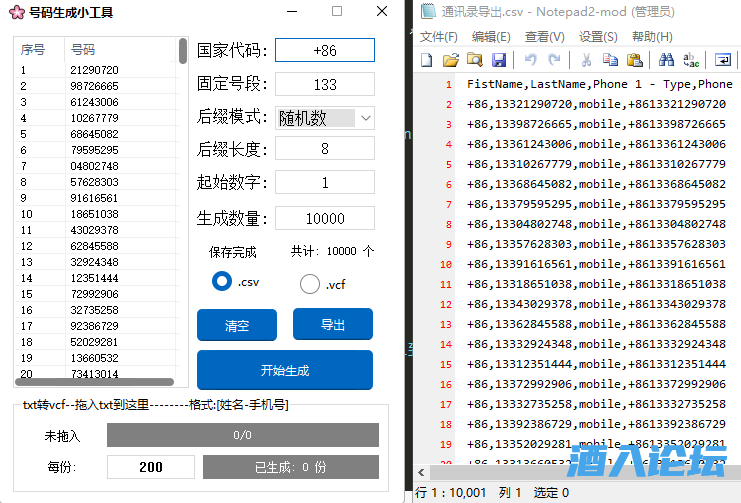741x503 pixels.
Task: Open the 后缀模式 dropdown
Action: [325, 118]
